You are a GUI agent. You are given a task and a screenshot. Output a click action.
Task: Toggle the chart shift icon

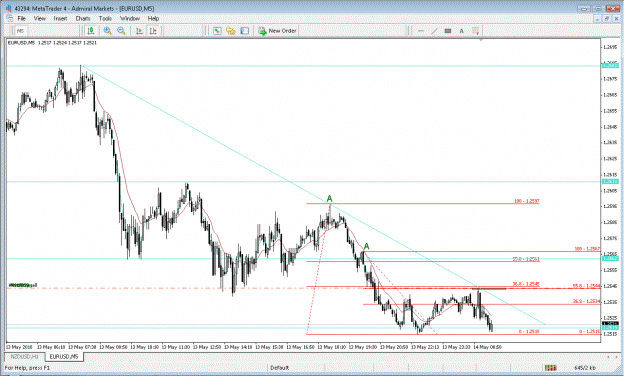[x=153, y=31]
